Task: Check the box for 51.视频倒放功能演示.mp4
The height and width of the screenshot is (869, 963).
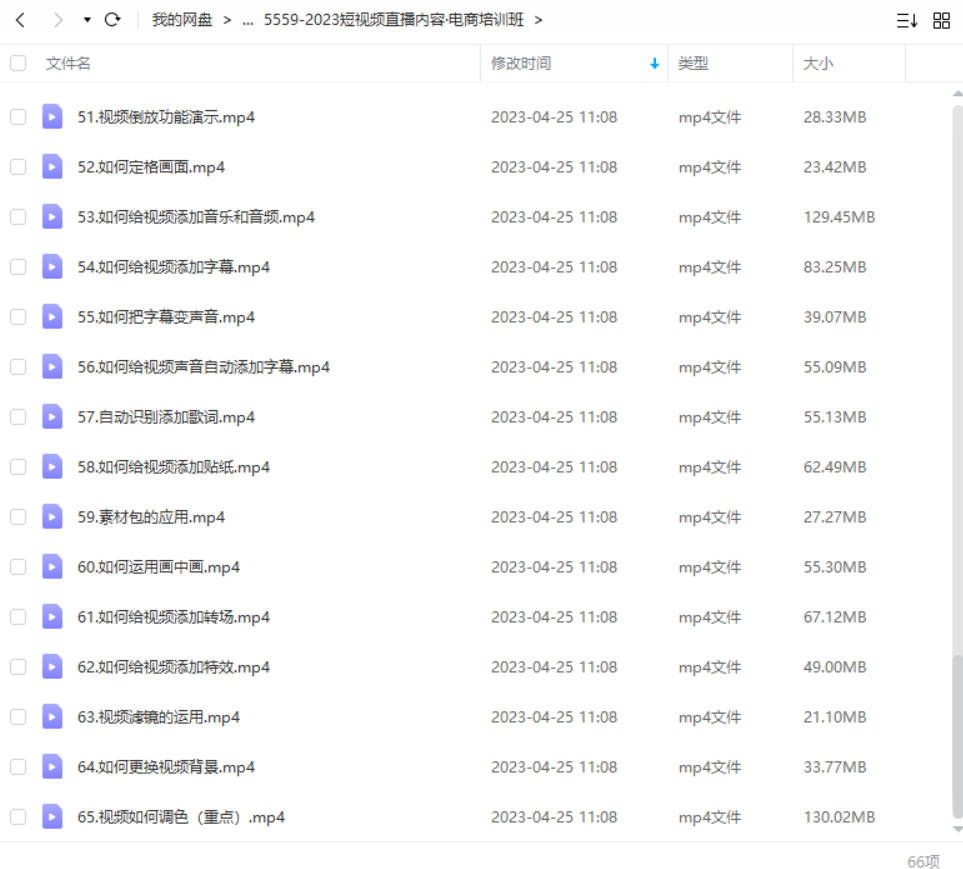Action: [18, 117]
